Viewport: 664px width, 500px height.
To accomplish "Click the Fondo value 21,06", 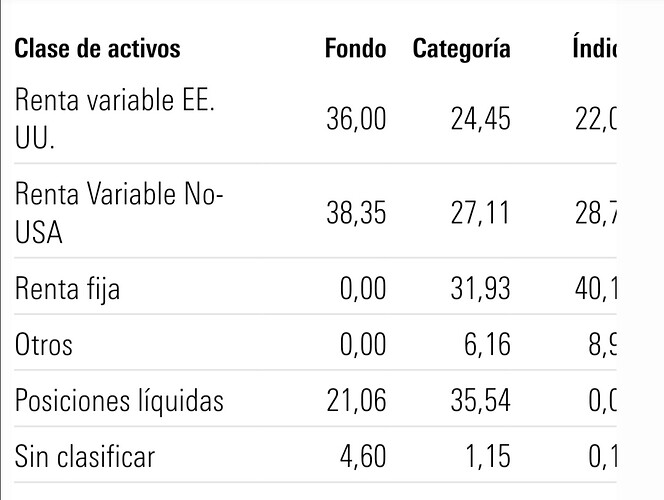I will point(357,401).
